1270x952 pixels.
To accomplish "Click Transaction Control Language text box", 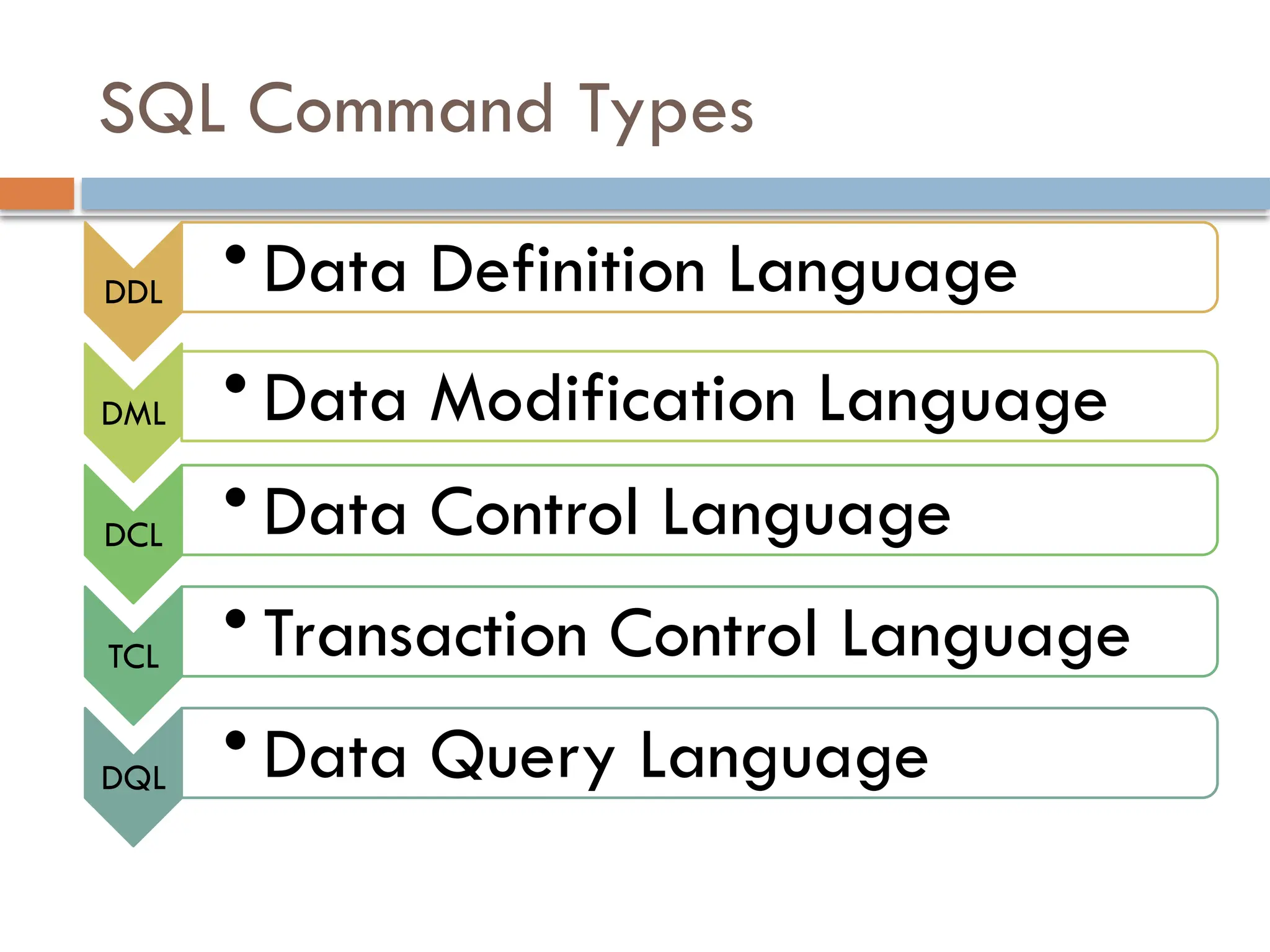I will tap(696, 633).
